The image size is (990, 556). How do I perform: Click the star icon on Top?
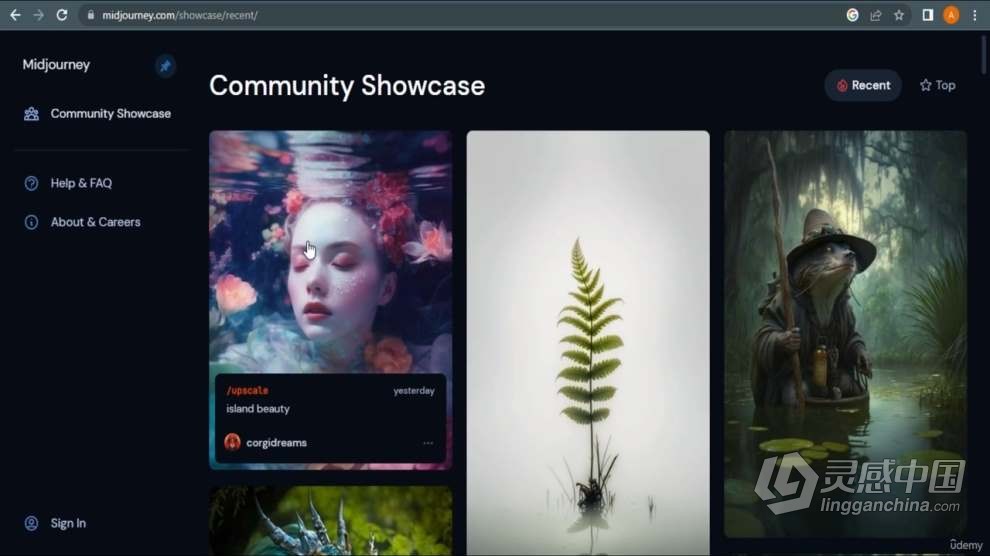pyautogui.click(x=926, y=85)
